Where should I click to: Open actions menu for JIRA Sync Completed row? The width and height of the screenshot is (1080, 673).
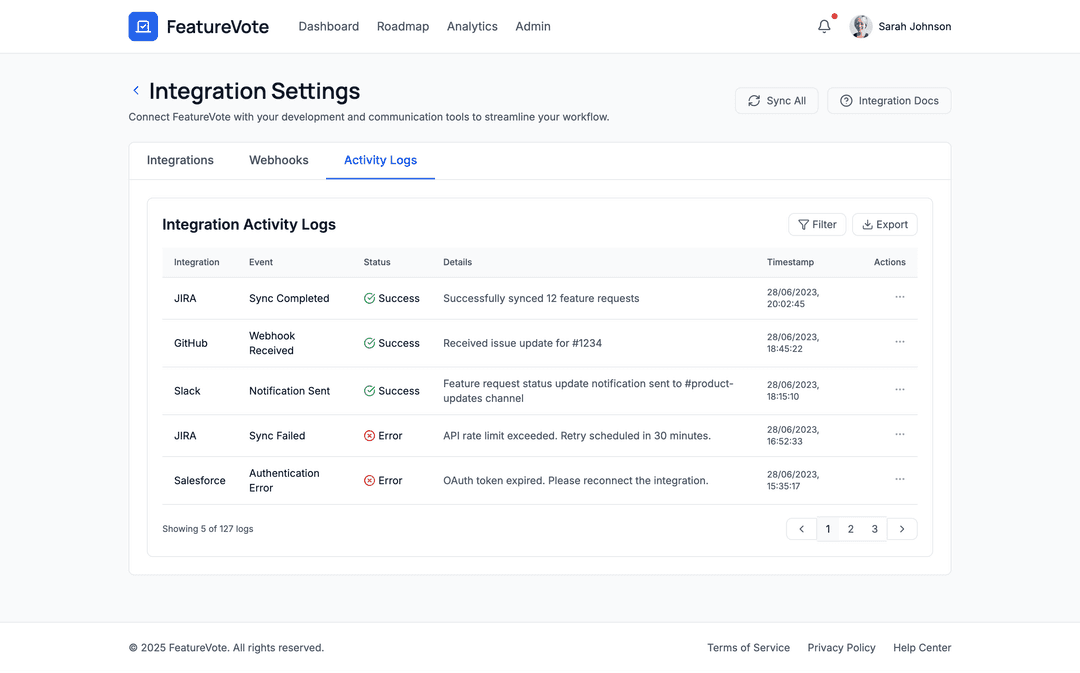coord(899,297)
